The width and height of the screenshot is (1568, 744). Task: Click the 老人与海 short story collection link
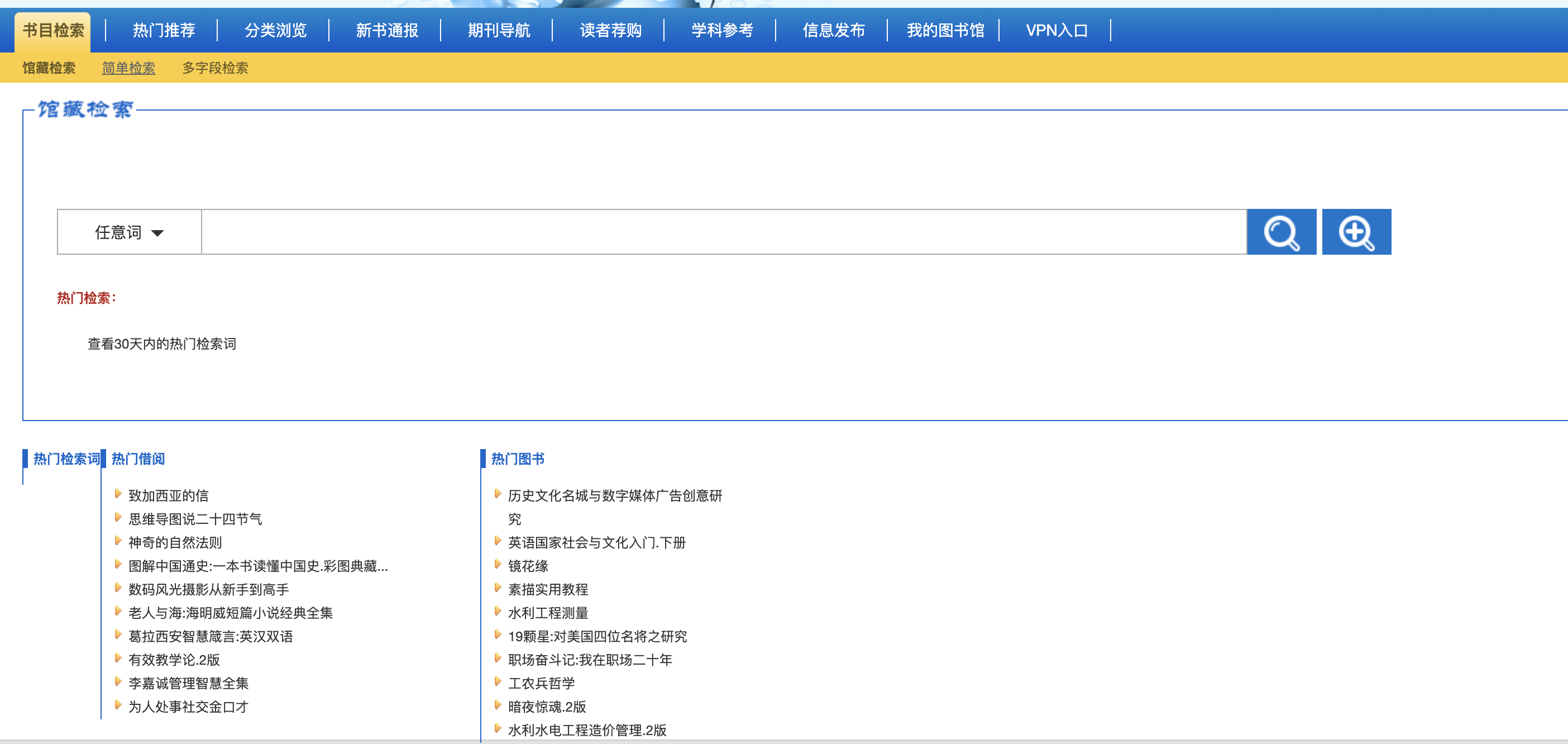click(230, 613)
